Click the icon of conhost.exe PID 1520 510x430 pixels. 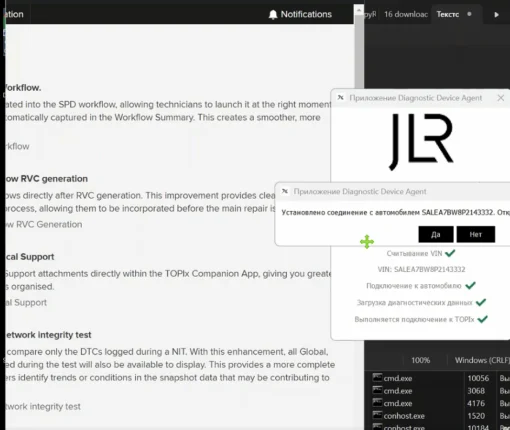pyautogui.click(x=377, y=415)
